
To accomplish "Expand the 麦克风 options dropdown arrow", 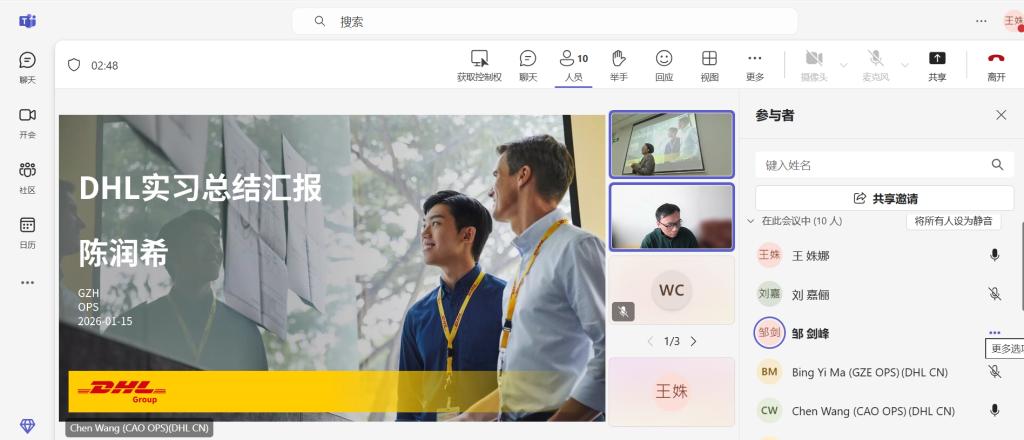I will (906, 65).
